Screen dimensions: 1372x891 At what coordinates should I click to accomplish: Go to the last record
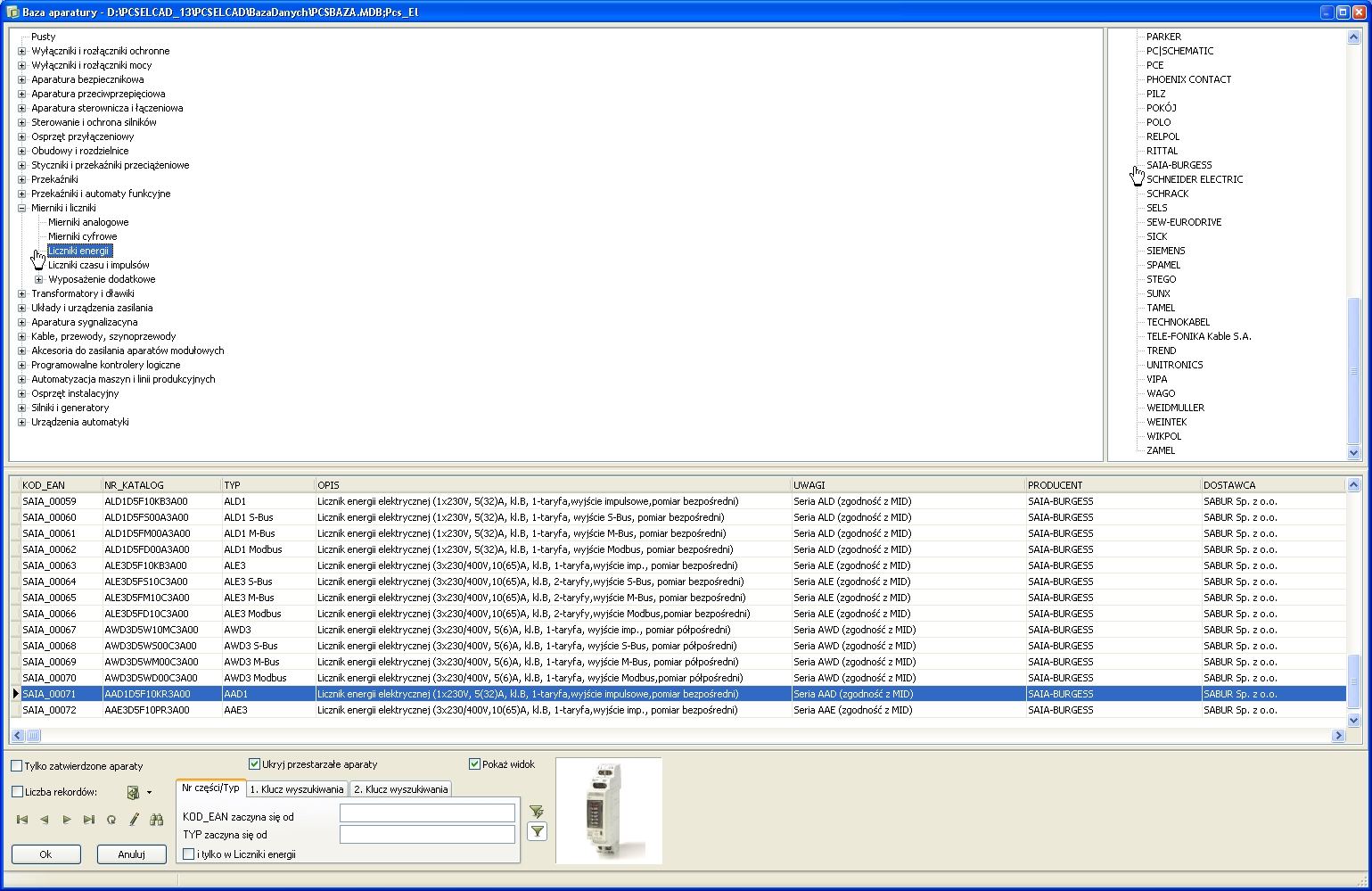89,820
